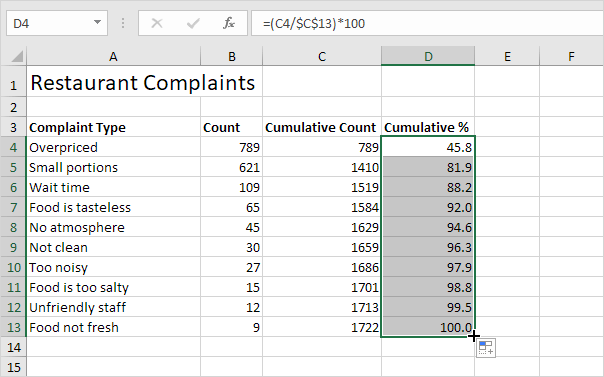
Task: Click the count cell 65
Action: pos(232,207)
